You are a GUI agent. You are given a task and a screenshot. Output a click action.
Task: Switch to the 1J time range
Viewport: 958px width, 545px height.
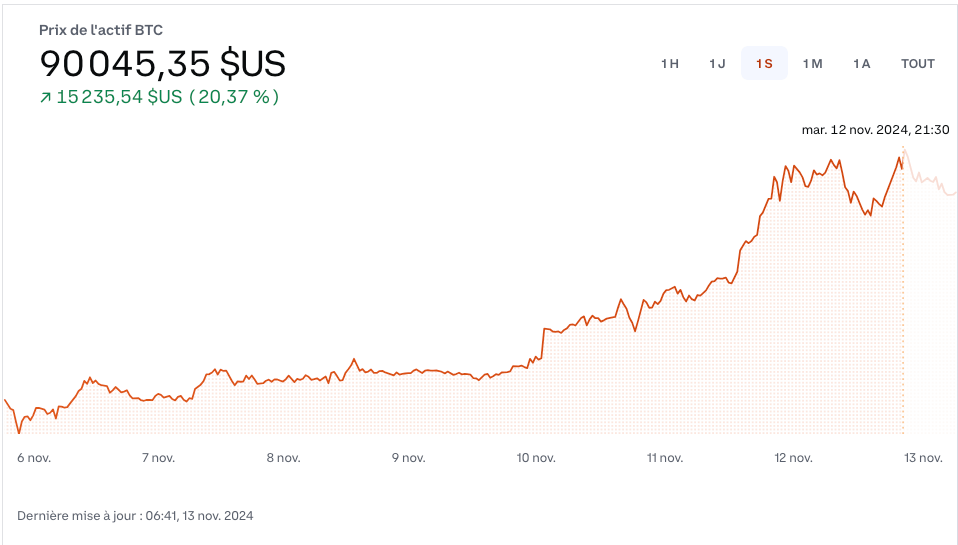click(x=717, y=64)
